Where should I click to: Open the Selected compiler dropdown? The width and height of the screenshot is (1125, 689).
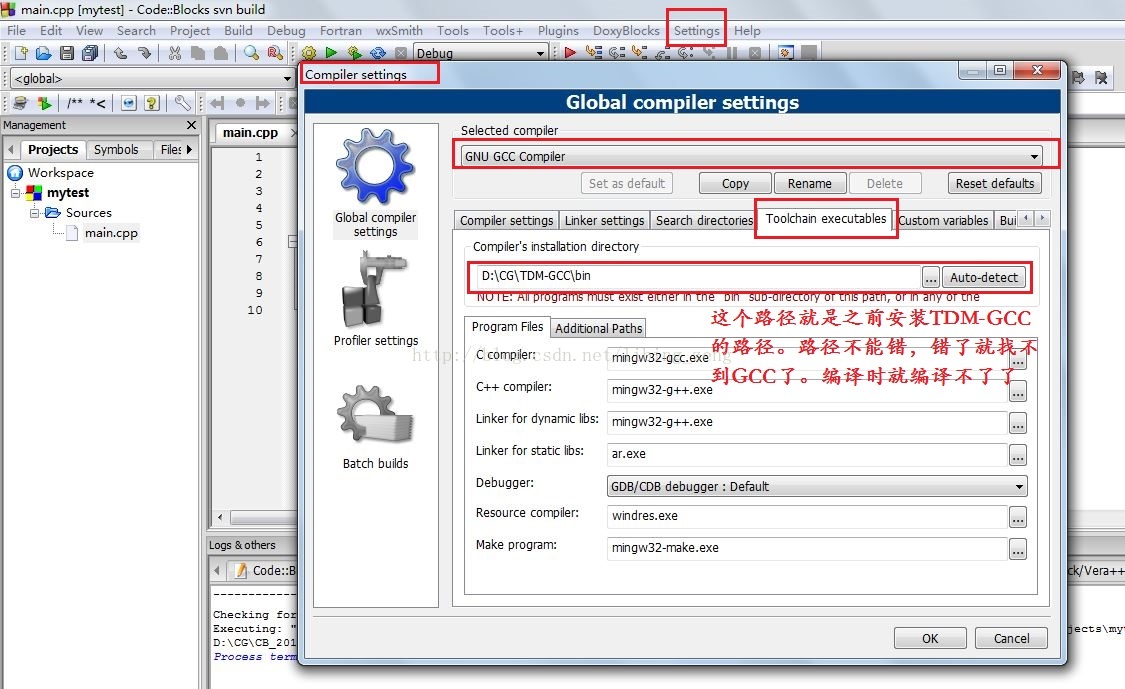click(x=750, y=156)
